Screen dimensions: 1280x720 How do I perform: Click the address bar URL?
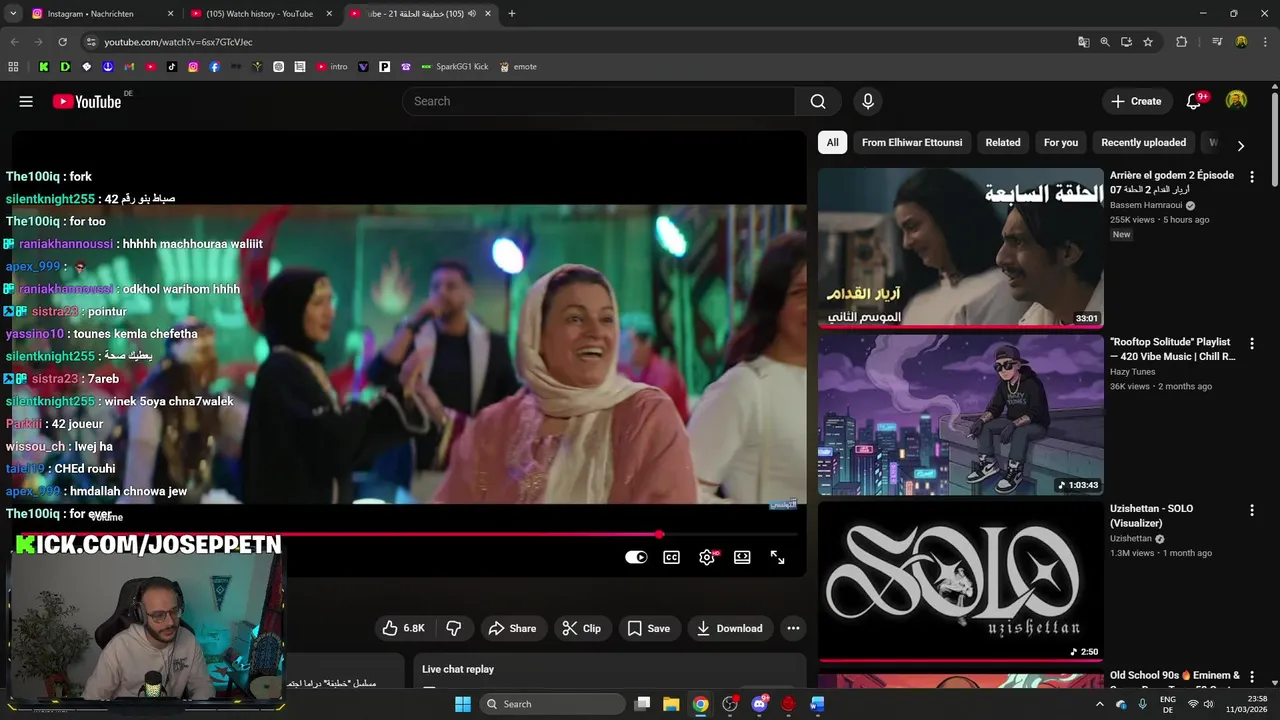(178, 42)
